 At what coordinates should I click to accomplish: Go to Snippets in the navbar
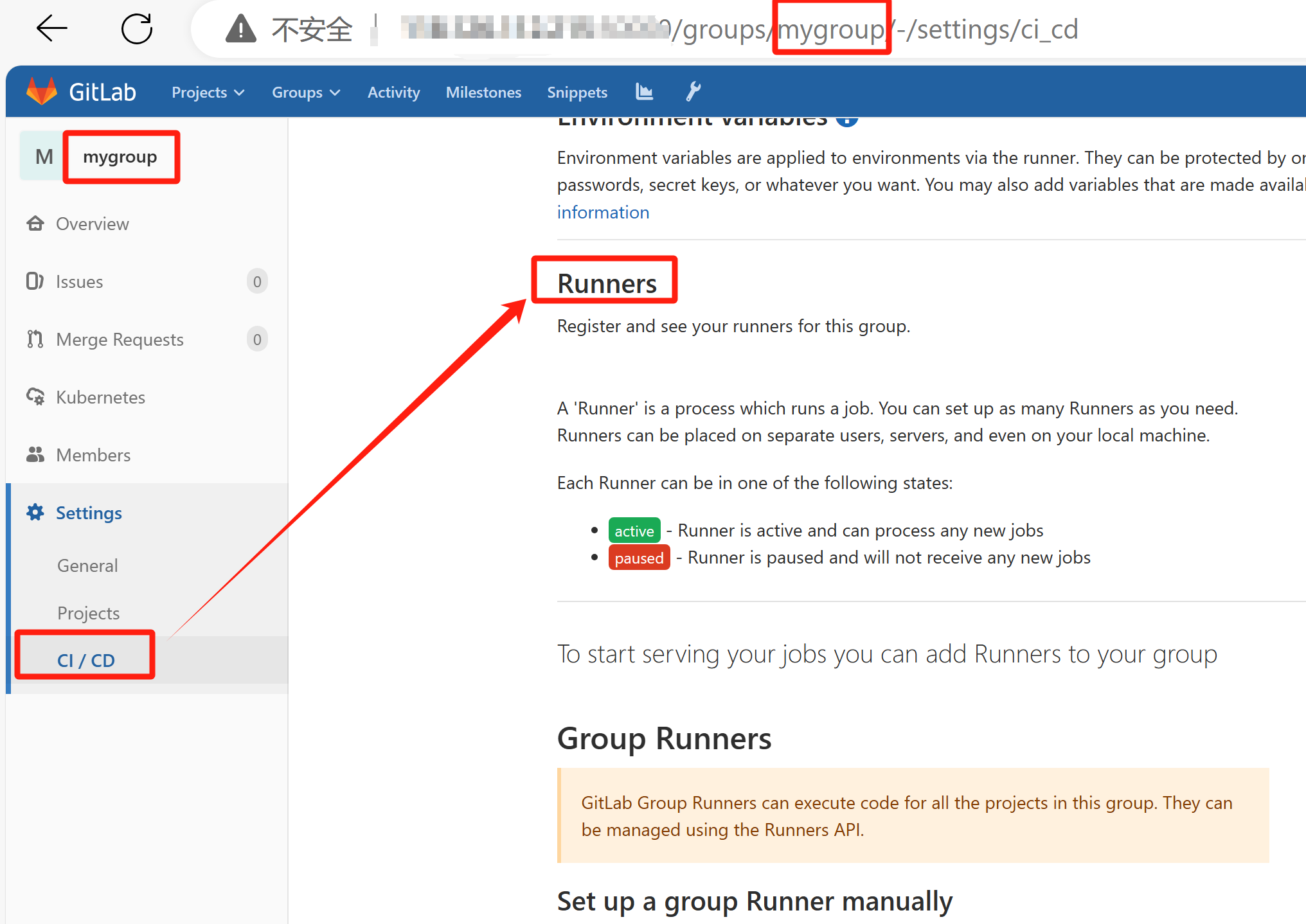click(x=577, y=92)
